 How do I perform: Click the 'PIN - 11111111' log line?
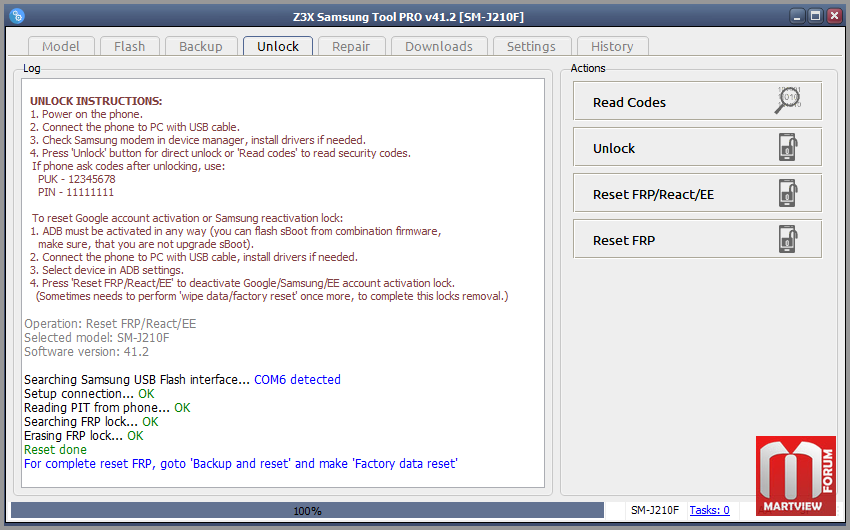tap(76, 192)
